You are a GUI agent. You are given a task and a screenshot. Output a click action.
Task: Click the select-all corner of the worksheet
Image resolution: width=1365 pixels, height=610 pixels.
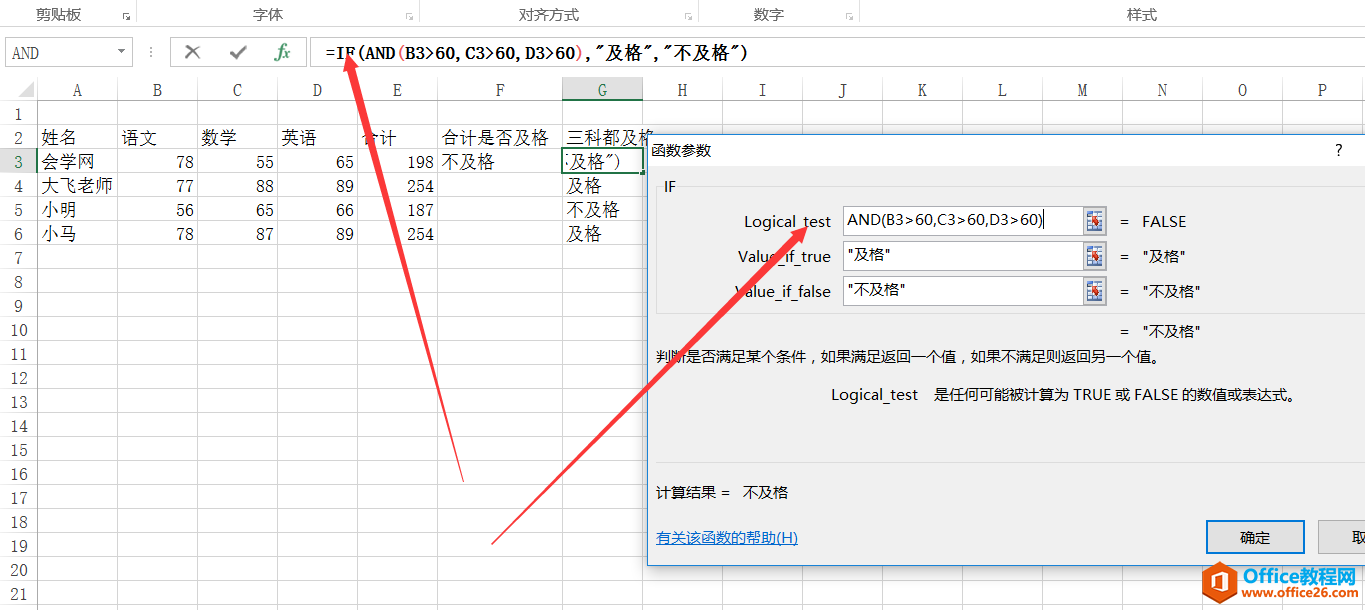click(x=18, y=90)
